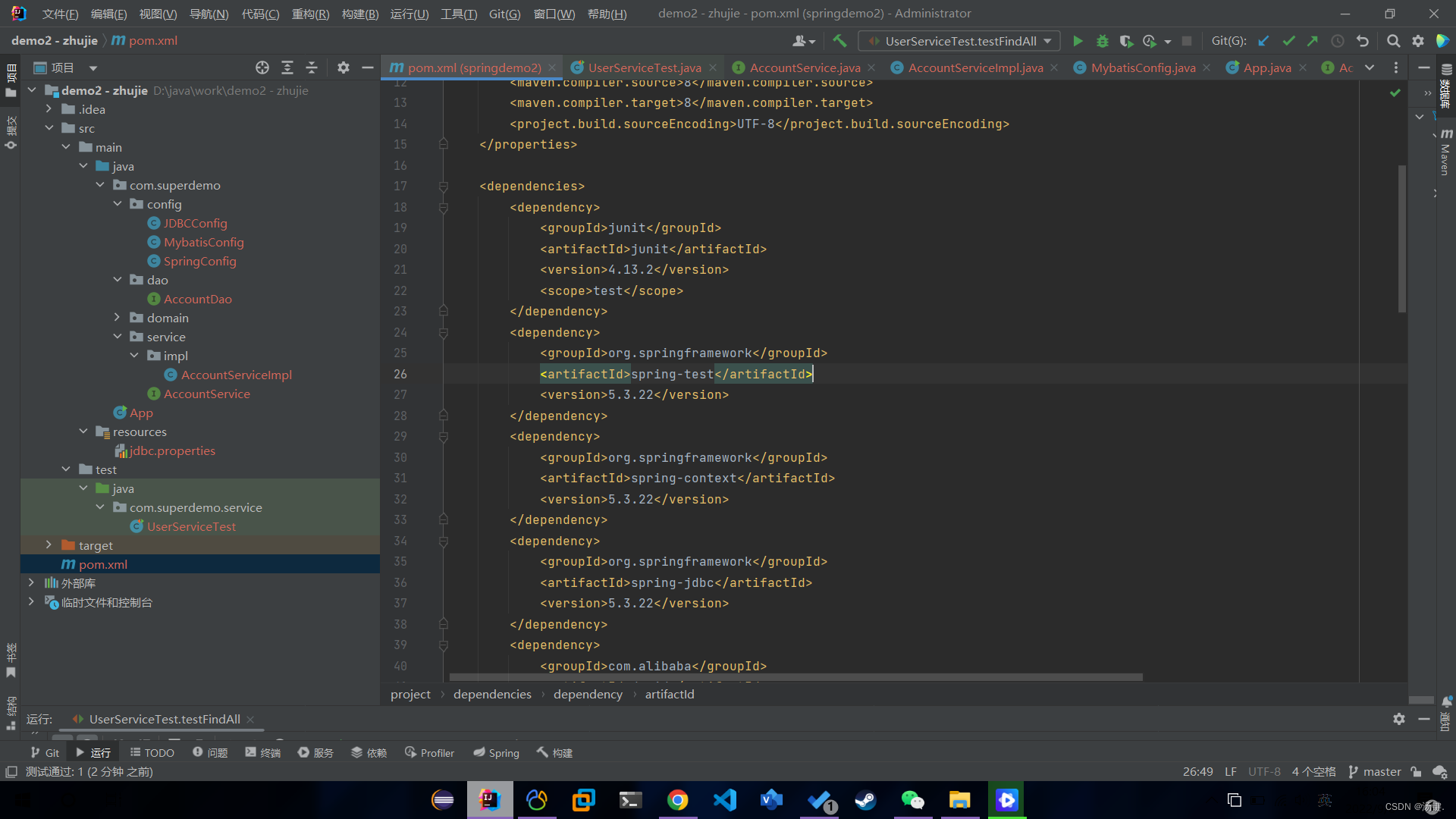Click the editor horizontal scrollbar
The image size is (1456, 819).
point(796,677)
